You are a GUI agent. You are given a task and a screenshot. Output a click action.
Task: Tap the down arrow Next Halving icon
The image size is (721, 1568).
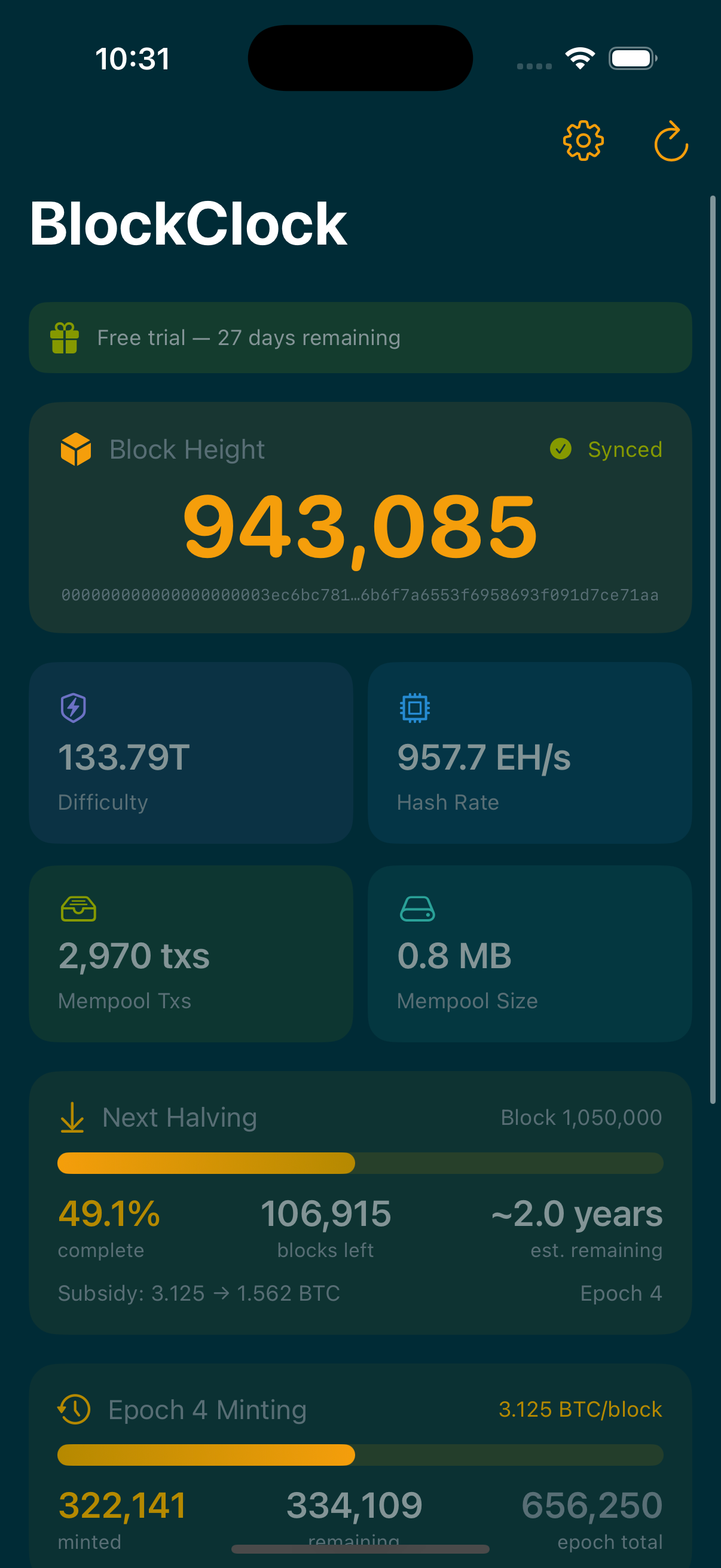(72, 1118)
